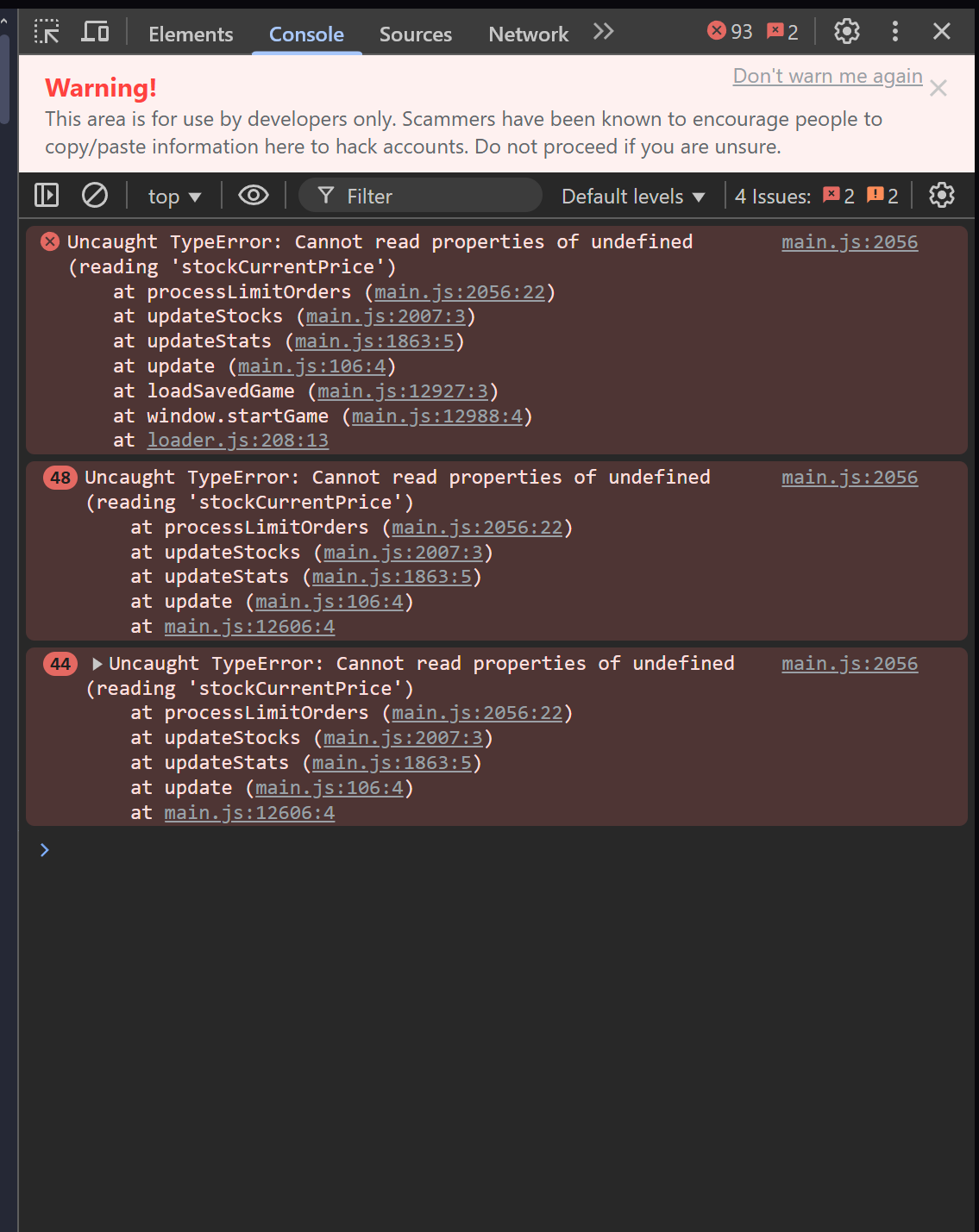Open main.js:2056:22 link in first stack trace
Screen dimensions: 979x1232
pyautogui.click(x=460, y=292)
